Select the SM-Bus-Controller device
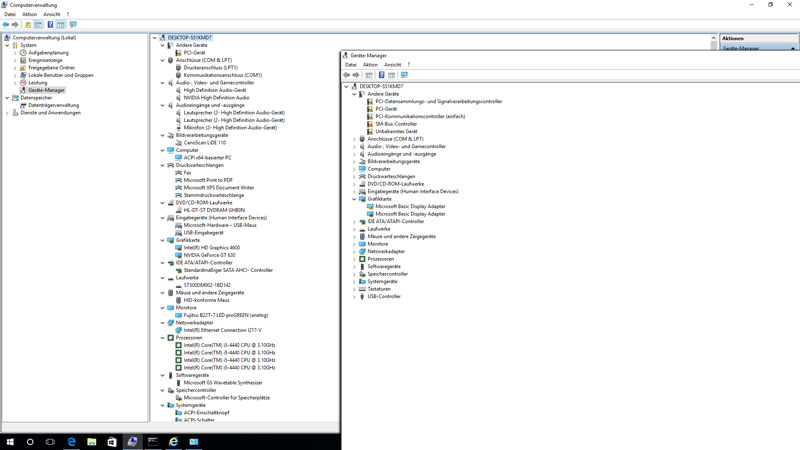Image resolution: width=800 pixels, height=450 pixels. click(396, 124)
